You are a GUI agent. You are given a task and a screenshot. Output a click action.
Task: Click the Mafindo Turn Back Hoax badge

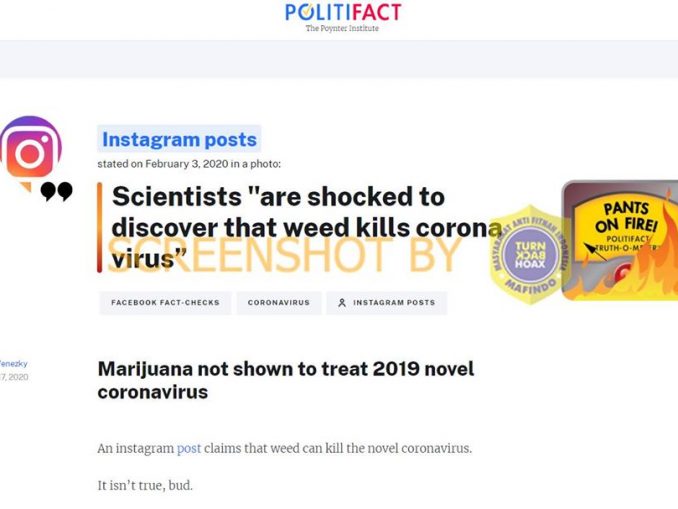(x=531, y=254)
